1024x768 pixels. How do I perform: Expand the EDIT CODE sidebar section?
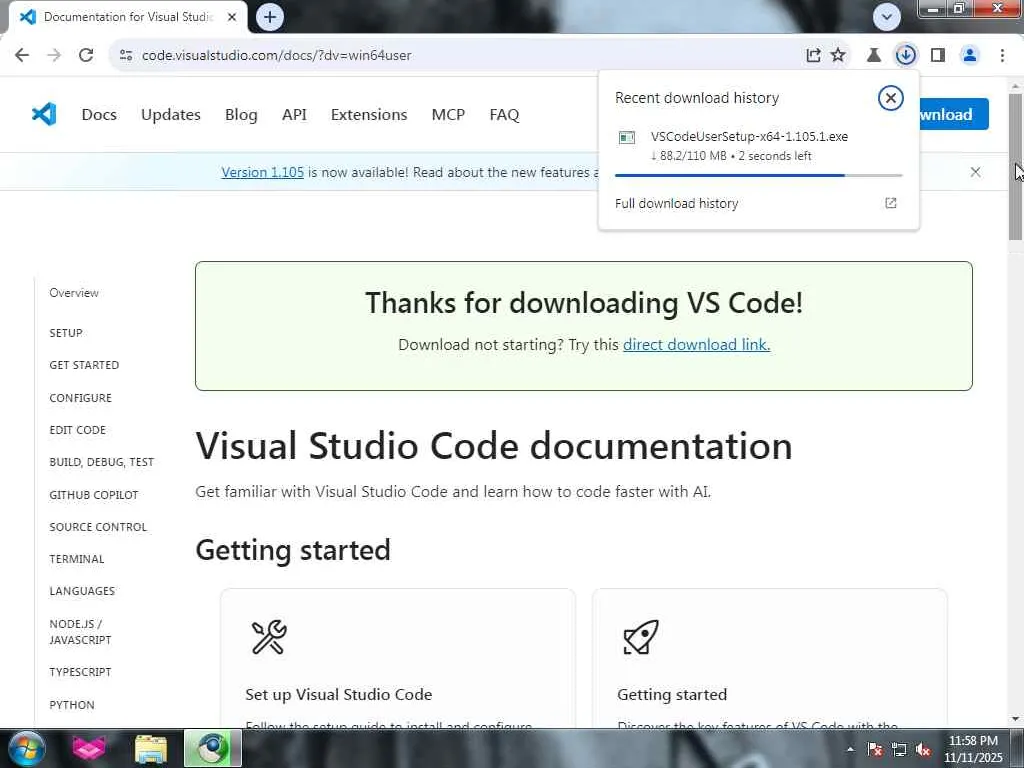point(77,429)
